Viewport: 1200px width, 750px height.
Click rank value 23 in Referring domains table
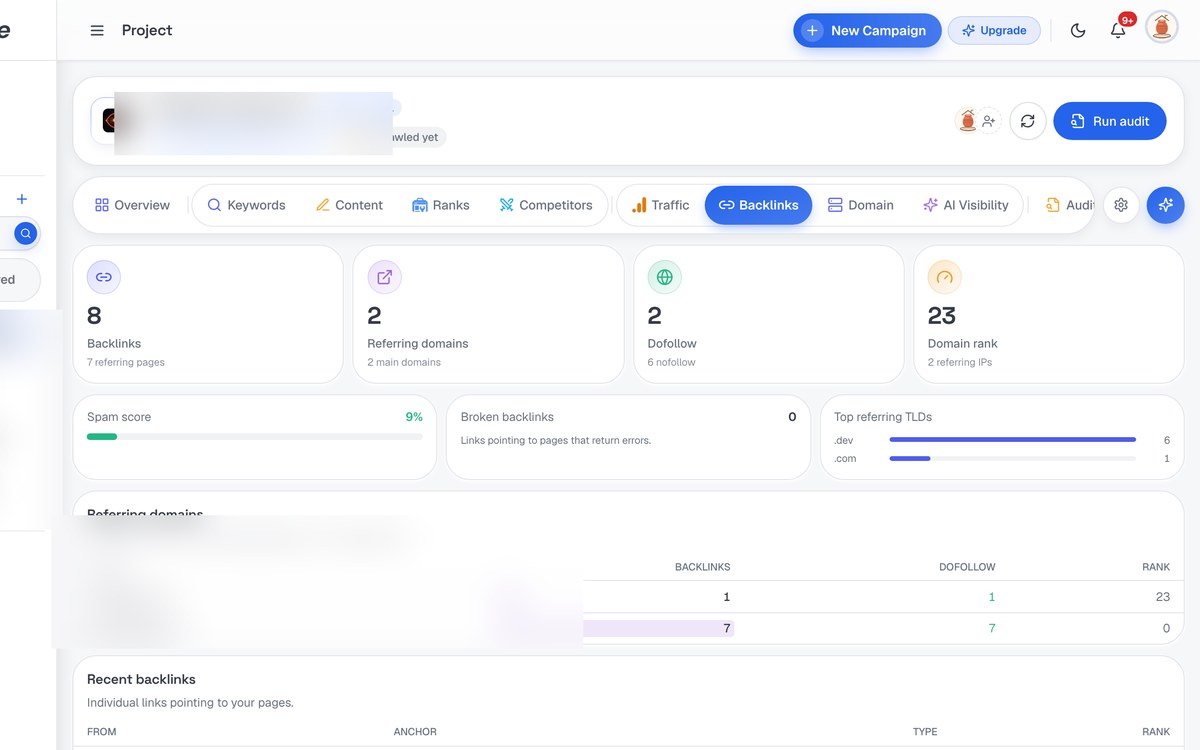click(1162, 597)
